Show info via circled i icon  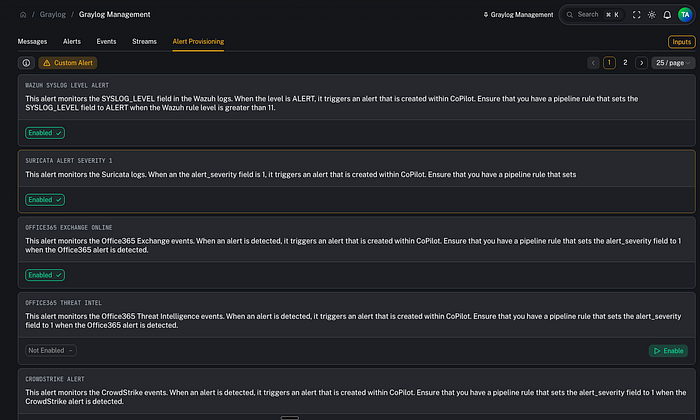(26, 63)
